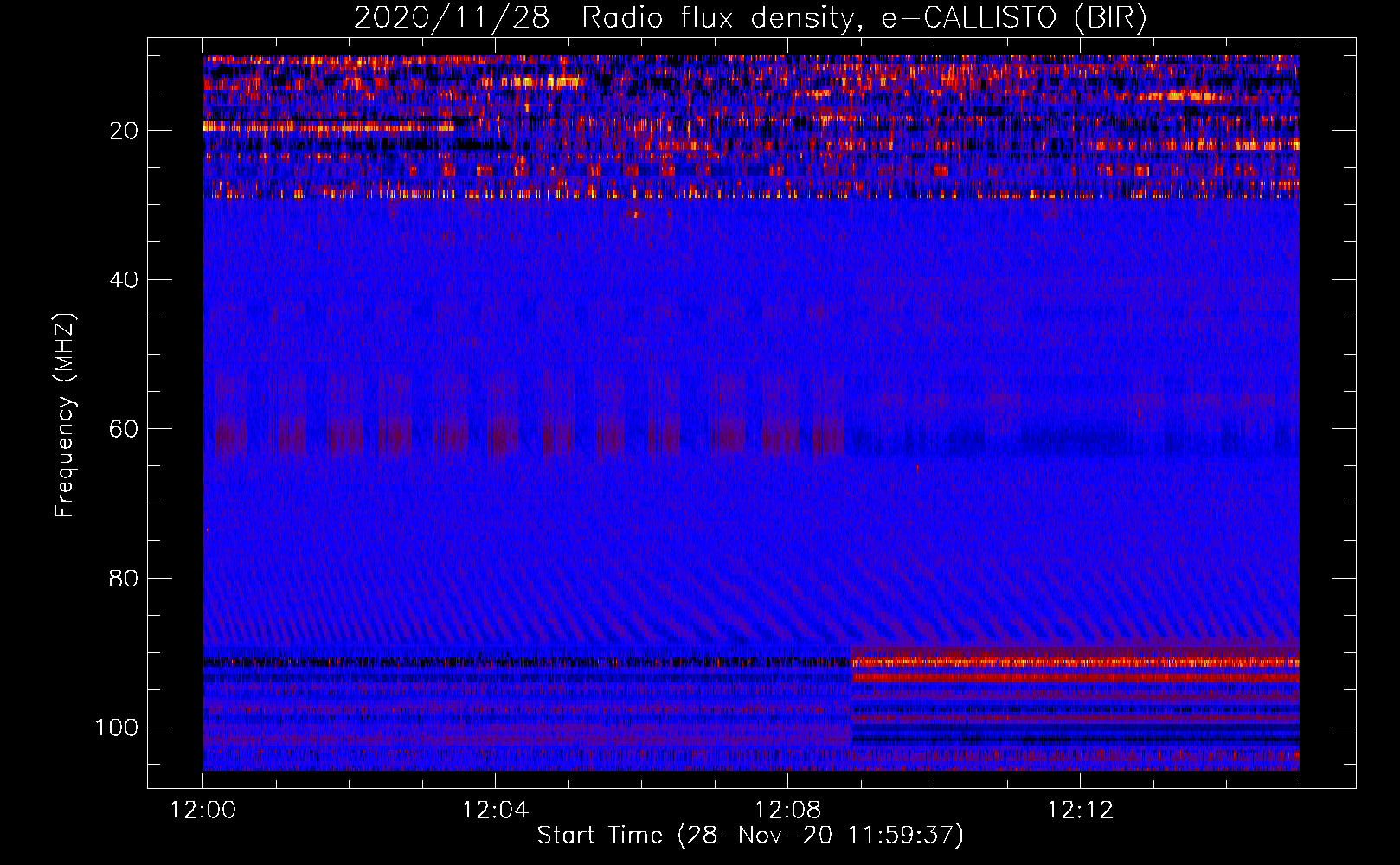
Task: Click the "60" frequency tick label
Action: (124, 429)
